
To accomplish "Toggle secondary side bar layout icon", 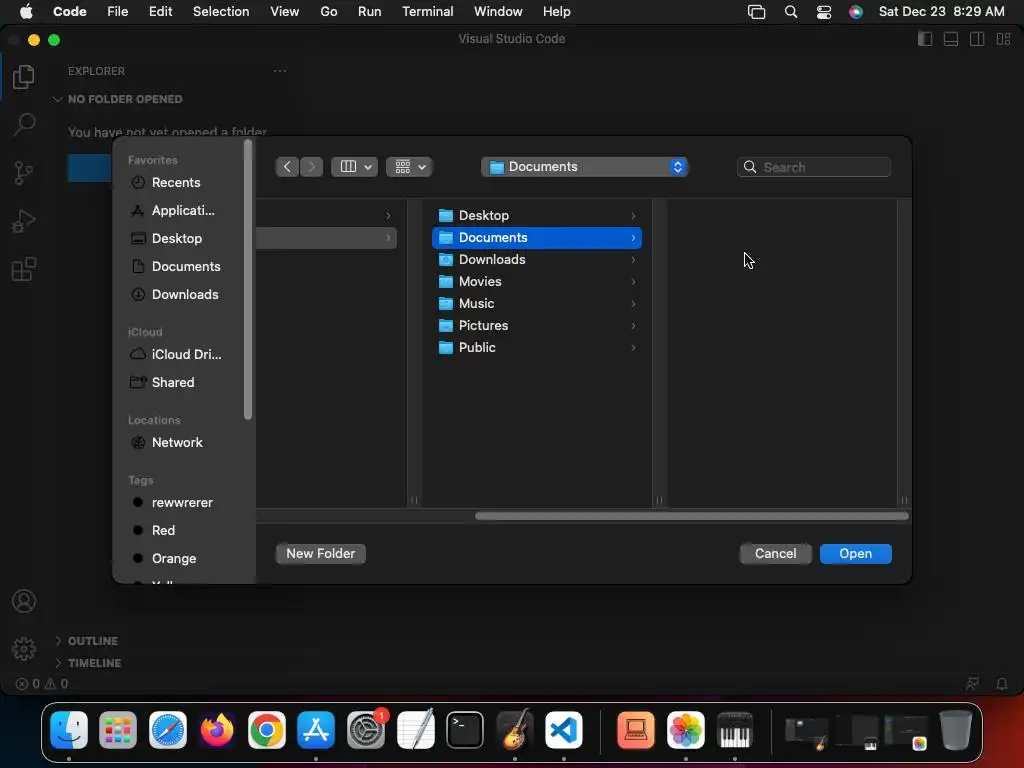I will click(977, 39).
